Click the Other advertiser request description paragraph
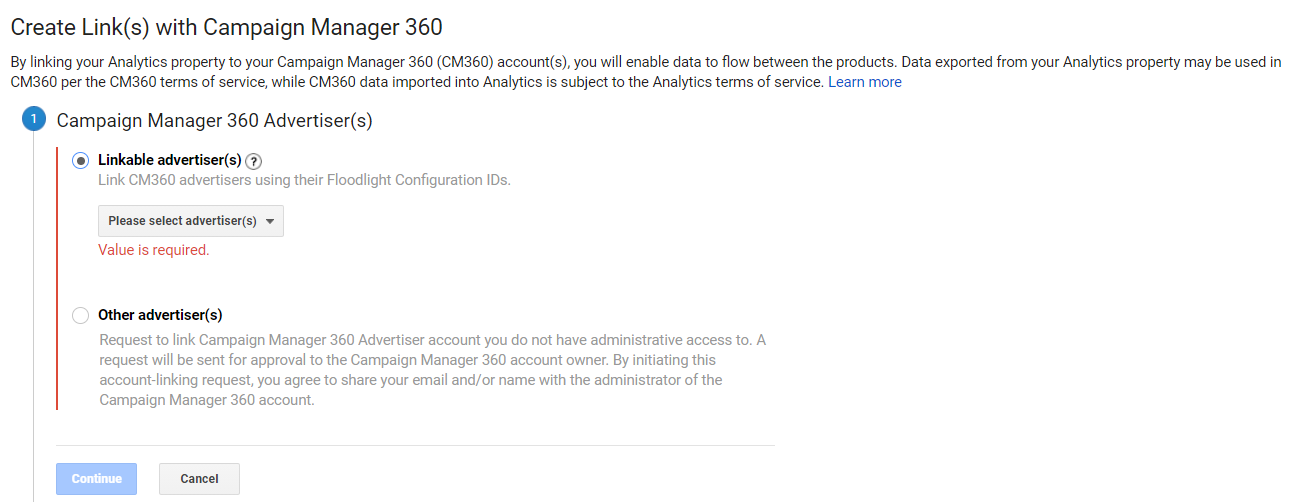1304x502 pixels. pos(432,370)
